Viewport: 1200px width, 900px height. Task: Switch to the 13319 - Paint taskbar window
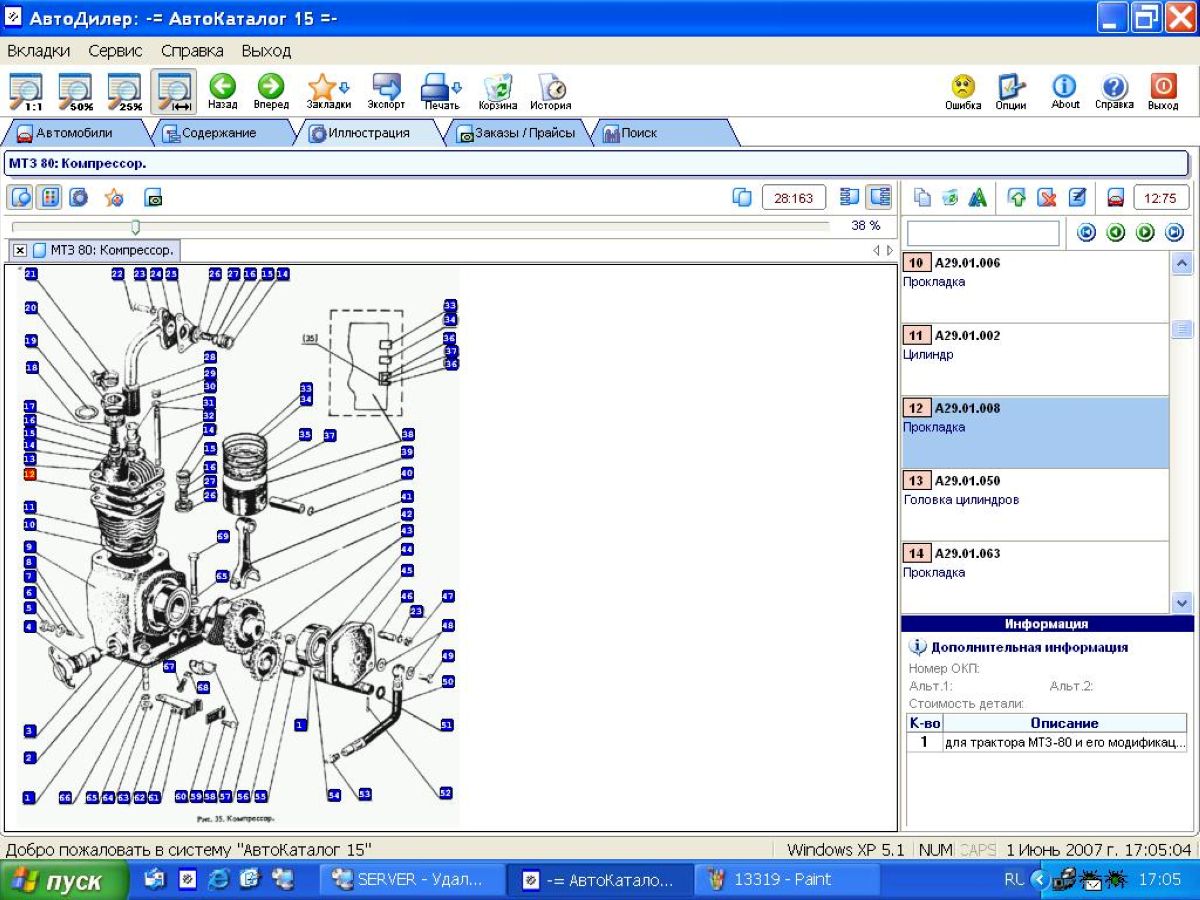[x=786, y=880]
